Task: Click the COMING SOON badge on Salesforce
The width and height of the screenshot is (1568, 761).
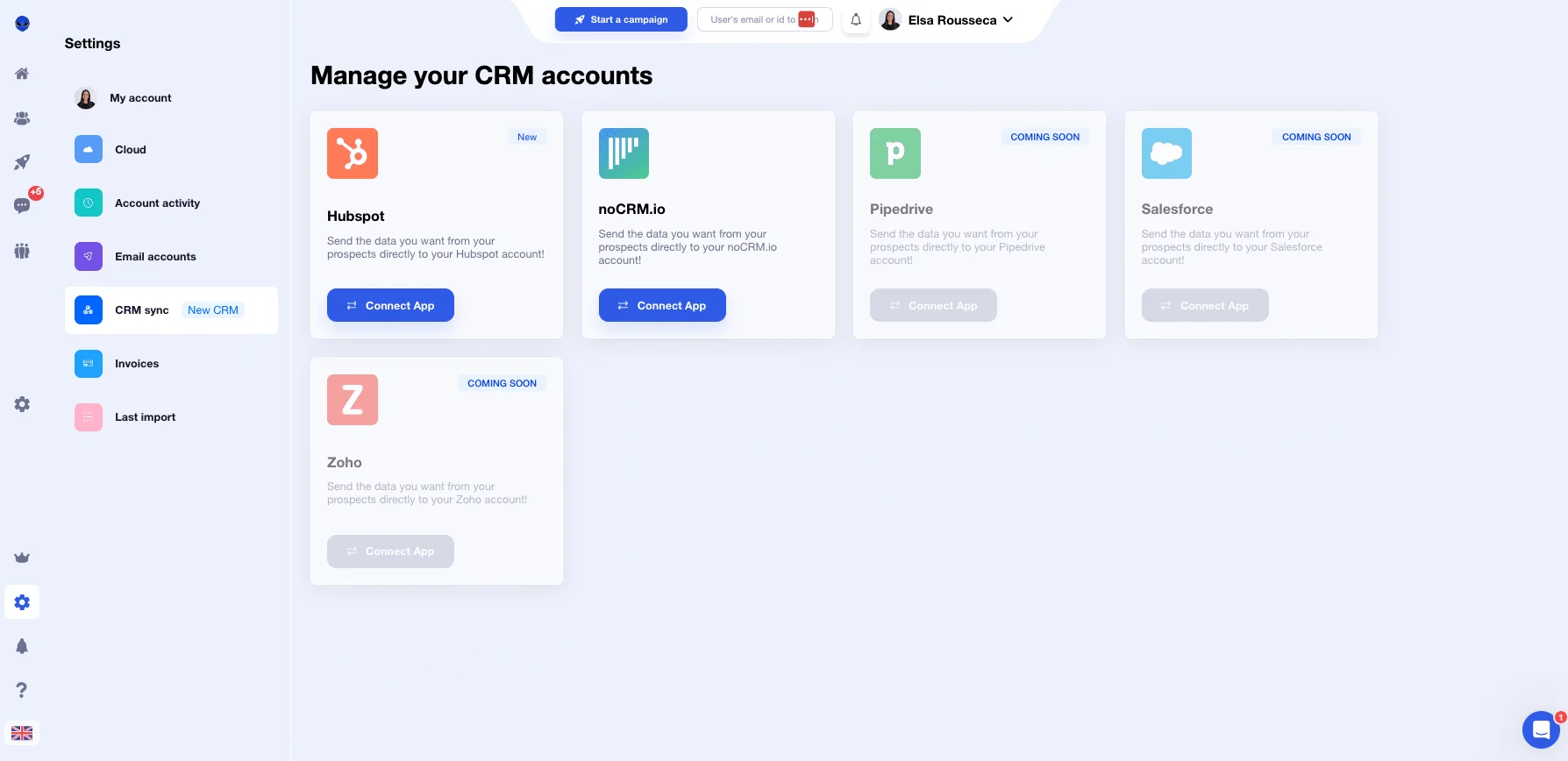Action: [x=1316, y=137]
